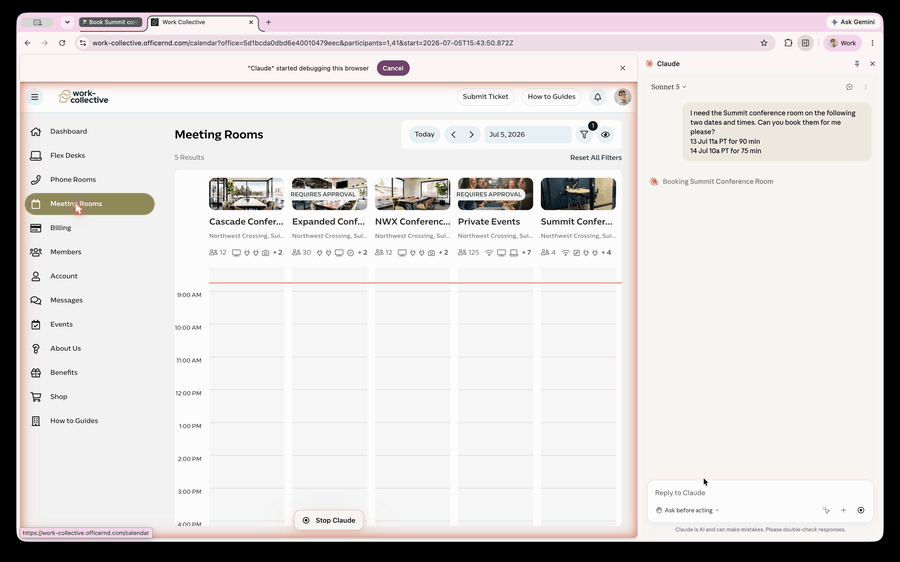
Task: Jump to Today in calendar
Action: coord(424,134)
